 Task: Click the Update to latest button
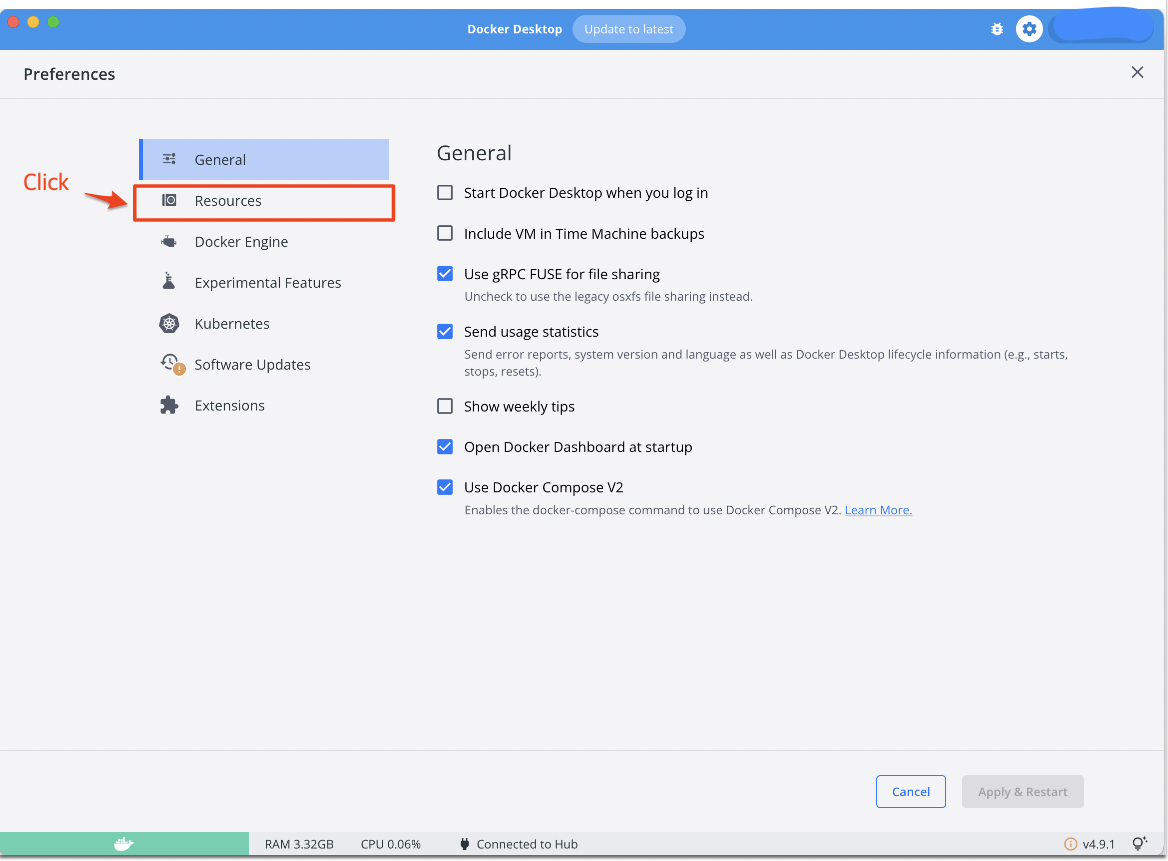click(x=629, y=29)
